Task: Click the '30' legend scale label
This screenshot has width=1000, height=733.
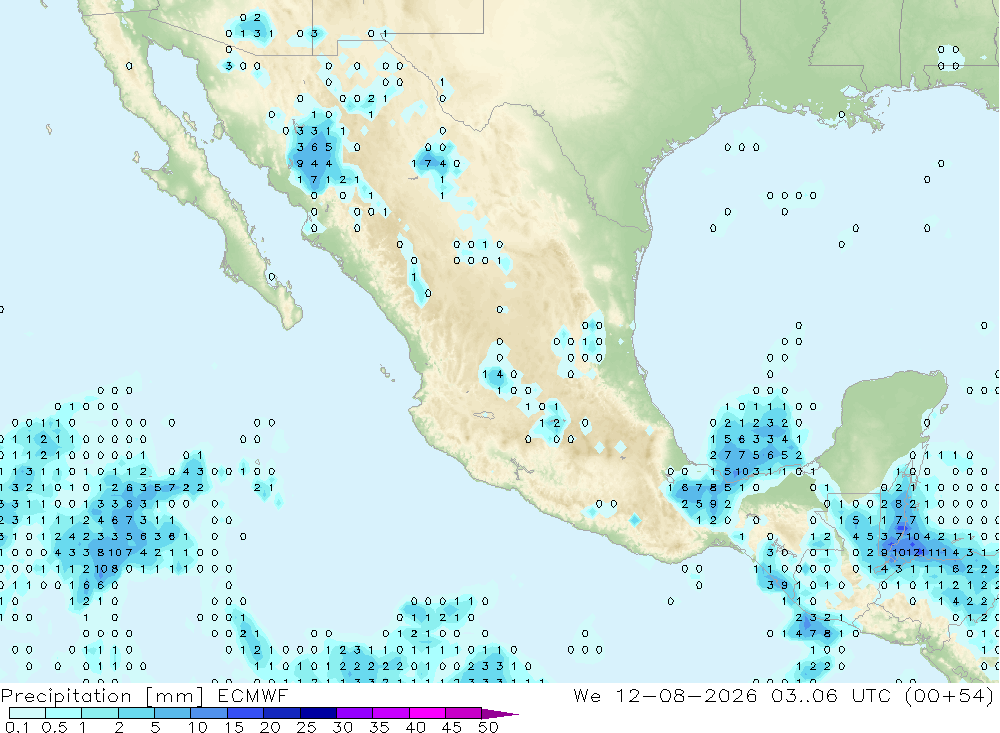Action: [343, 727]
